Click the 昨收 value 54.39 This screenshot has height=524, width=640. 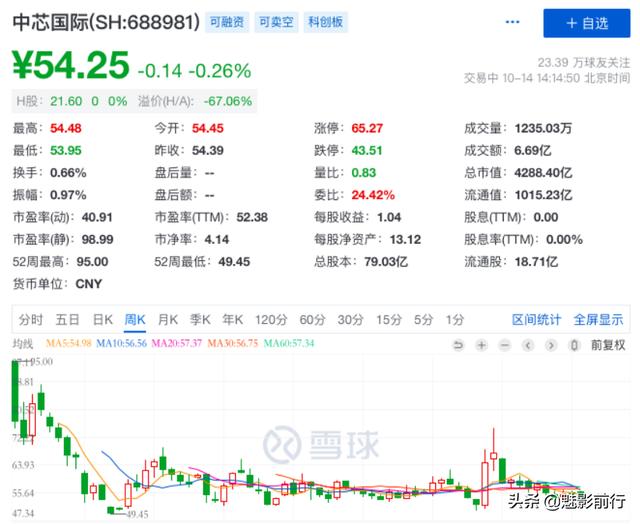(x=208, y=151)
